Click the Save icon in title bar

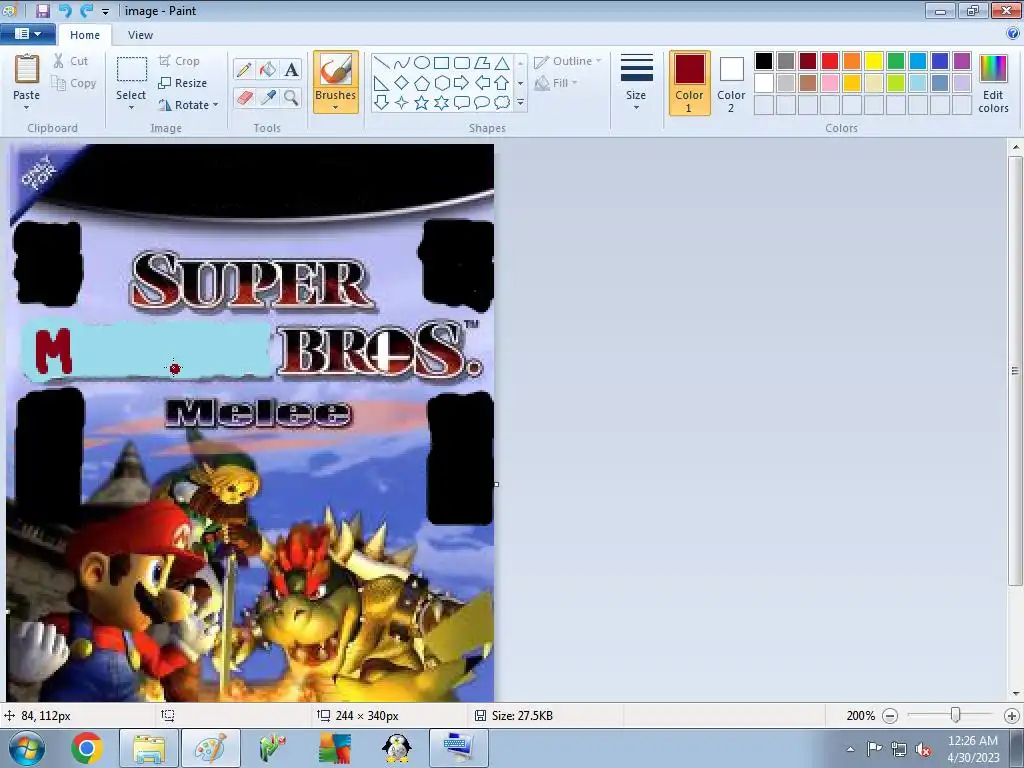coord(42,10)
